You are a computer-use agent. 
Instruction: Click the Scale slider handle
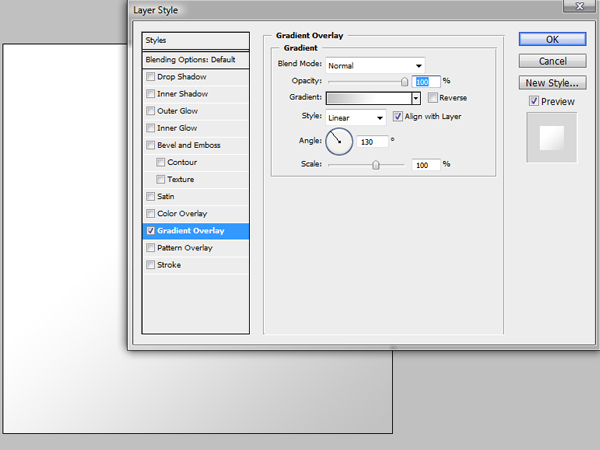click(x=376, y=165)
